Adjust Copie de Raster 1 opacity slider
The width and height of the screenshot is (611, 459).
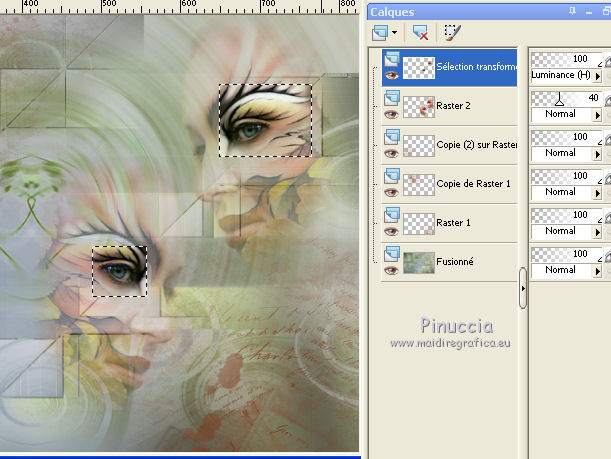[567, 177]
